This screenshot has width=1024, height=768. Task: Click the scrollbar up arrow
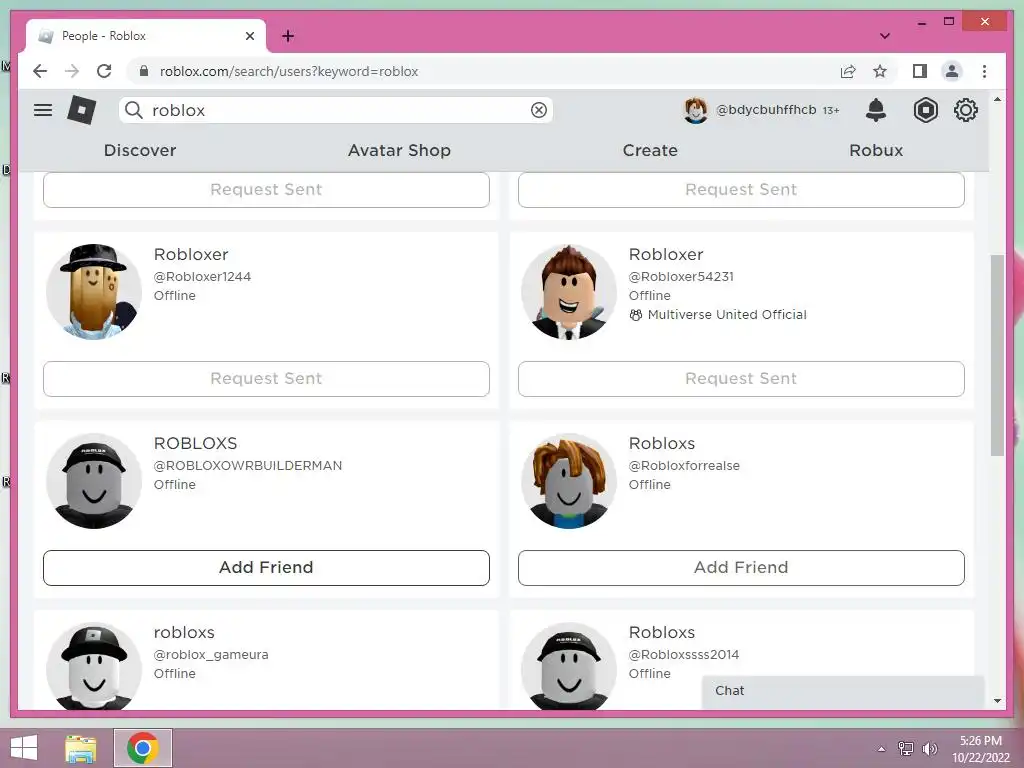coord(997,99)
